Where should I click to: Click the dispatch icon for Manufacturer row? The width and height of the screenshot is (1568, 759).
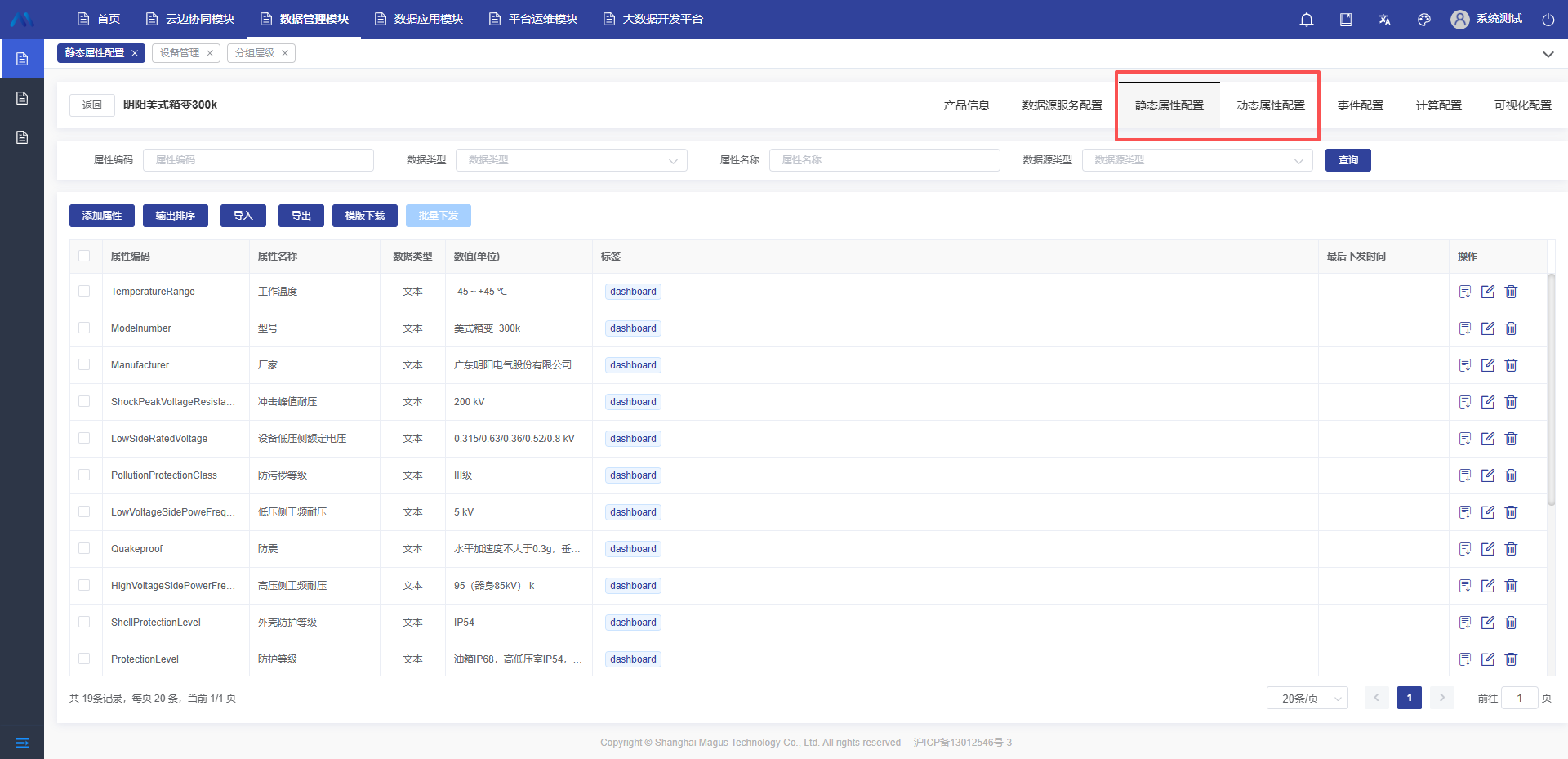coord(1465,365)
